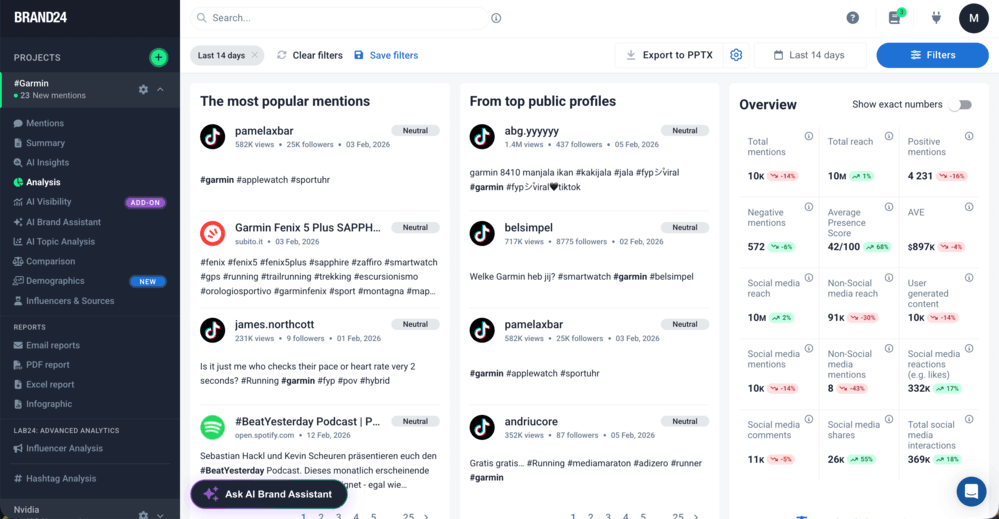Screen dimensions: 999x519
Task: Click Save filters link
Action: 386,55
